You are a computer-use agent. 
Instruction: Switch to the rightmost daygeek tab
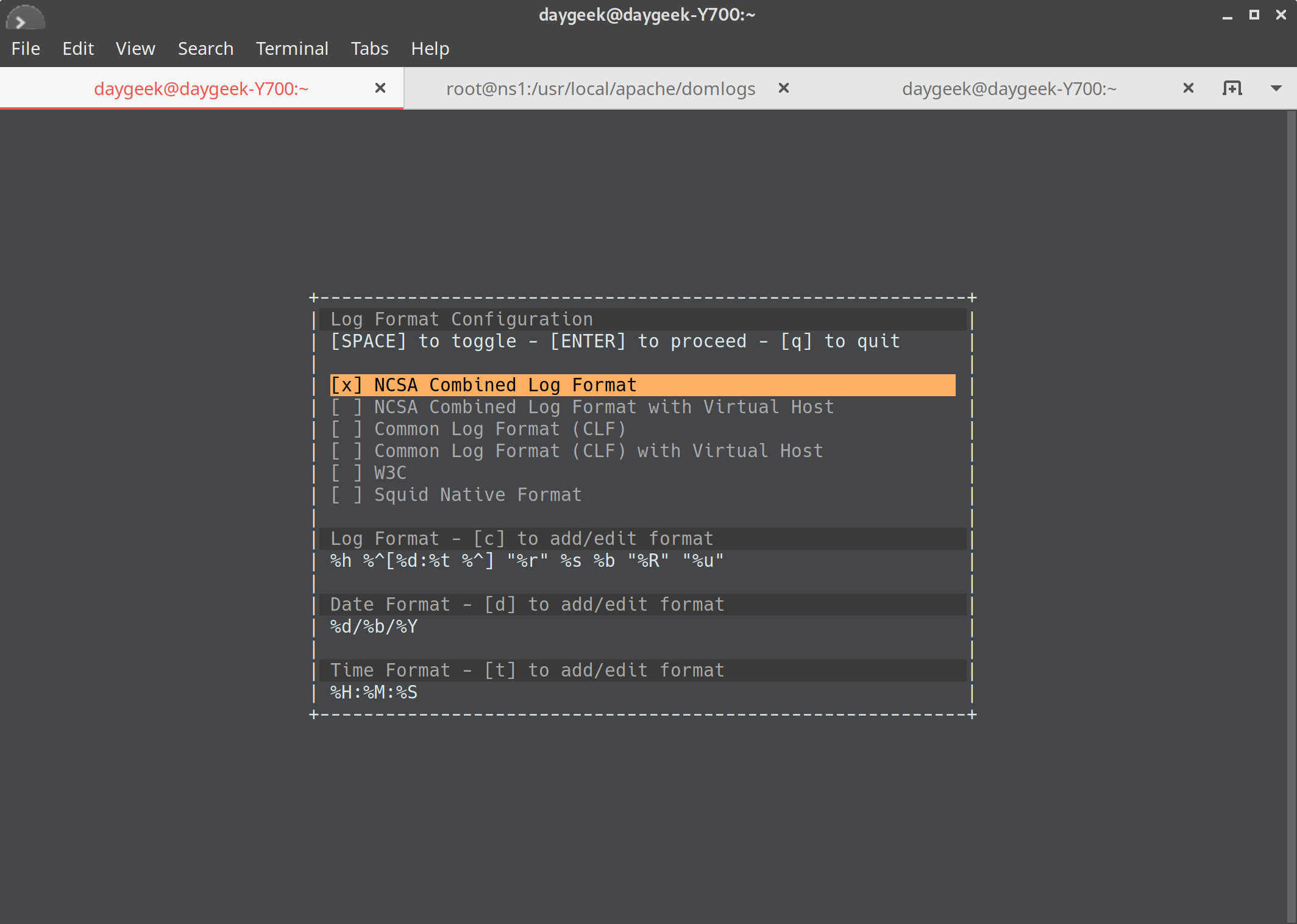[1009, 89]
